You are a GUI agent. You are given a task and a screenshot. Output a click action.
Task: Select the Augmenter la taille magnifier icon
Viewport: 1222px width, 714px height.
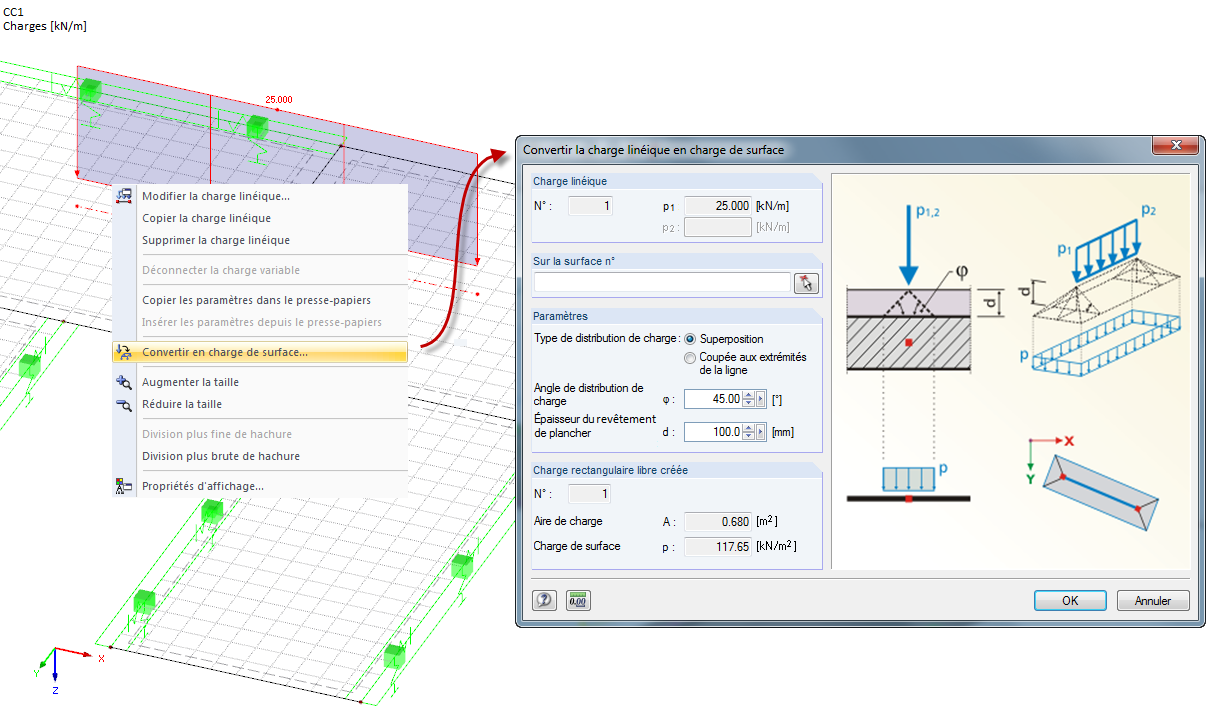coord(123,382)
